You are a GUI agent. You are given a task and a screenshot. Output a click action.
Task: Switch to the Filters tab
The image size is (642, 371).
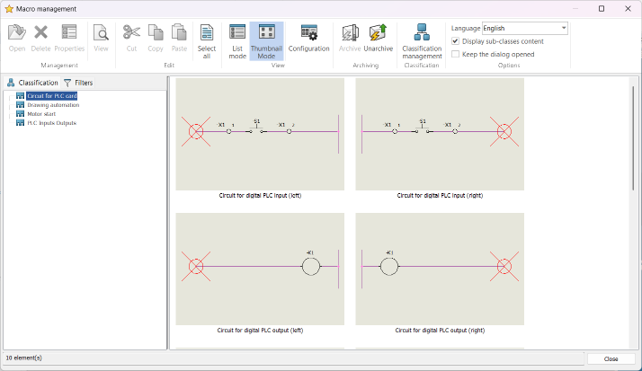[x=79, y=83]
